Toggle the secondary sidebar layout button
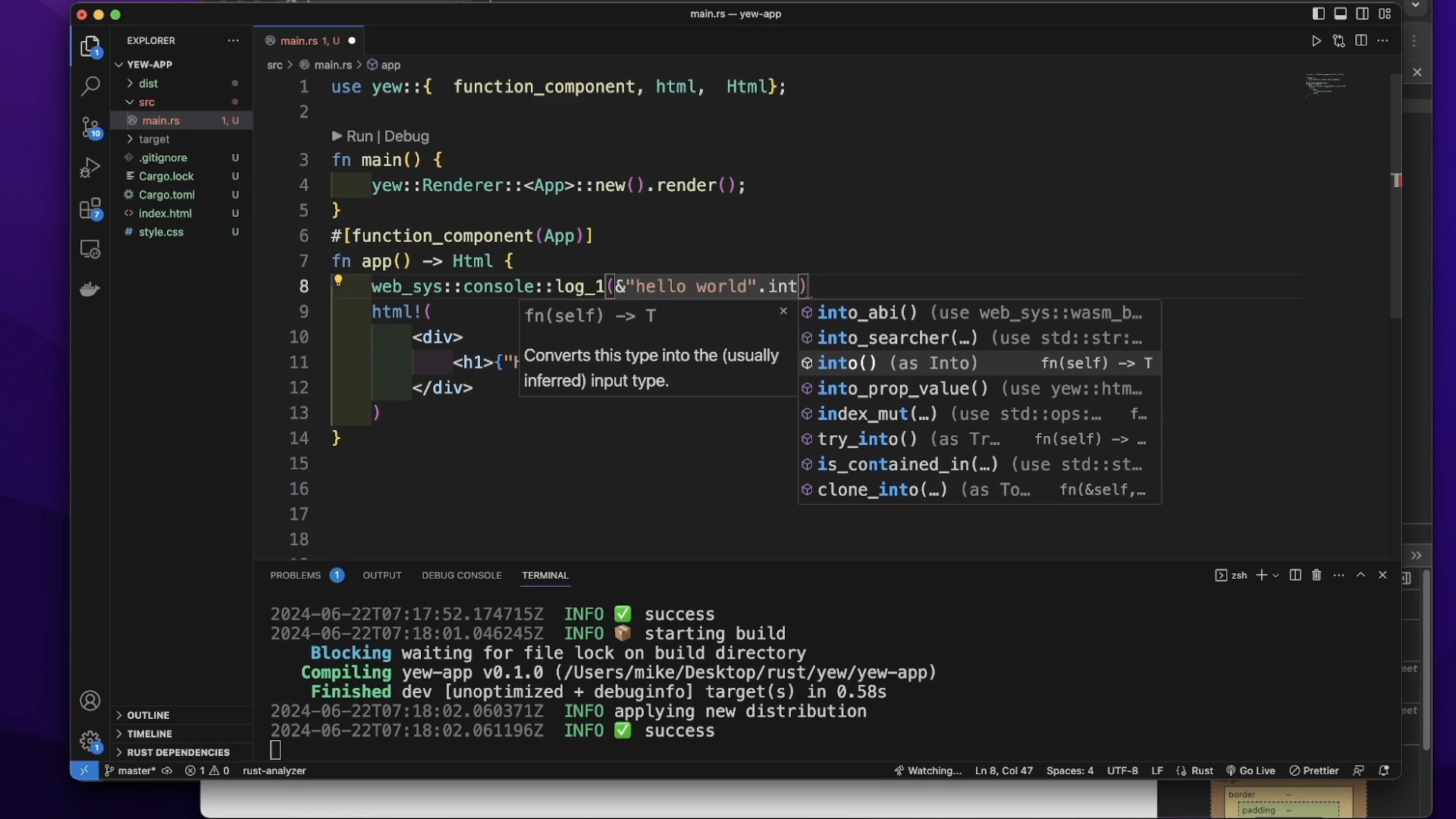This screenshot has width=1456, height=819. tap(1363, 14)
